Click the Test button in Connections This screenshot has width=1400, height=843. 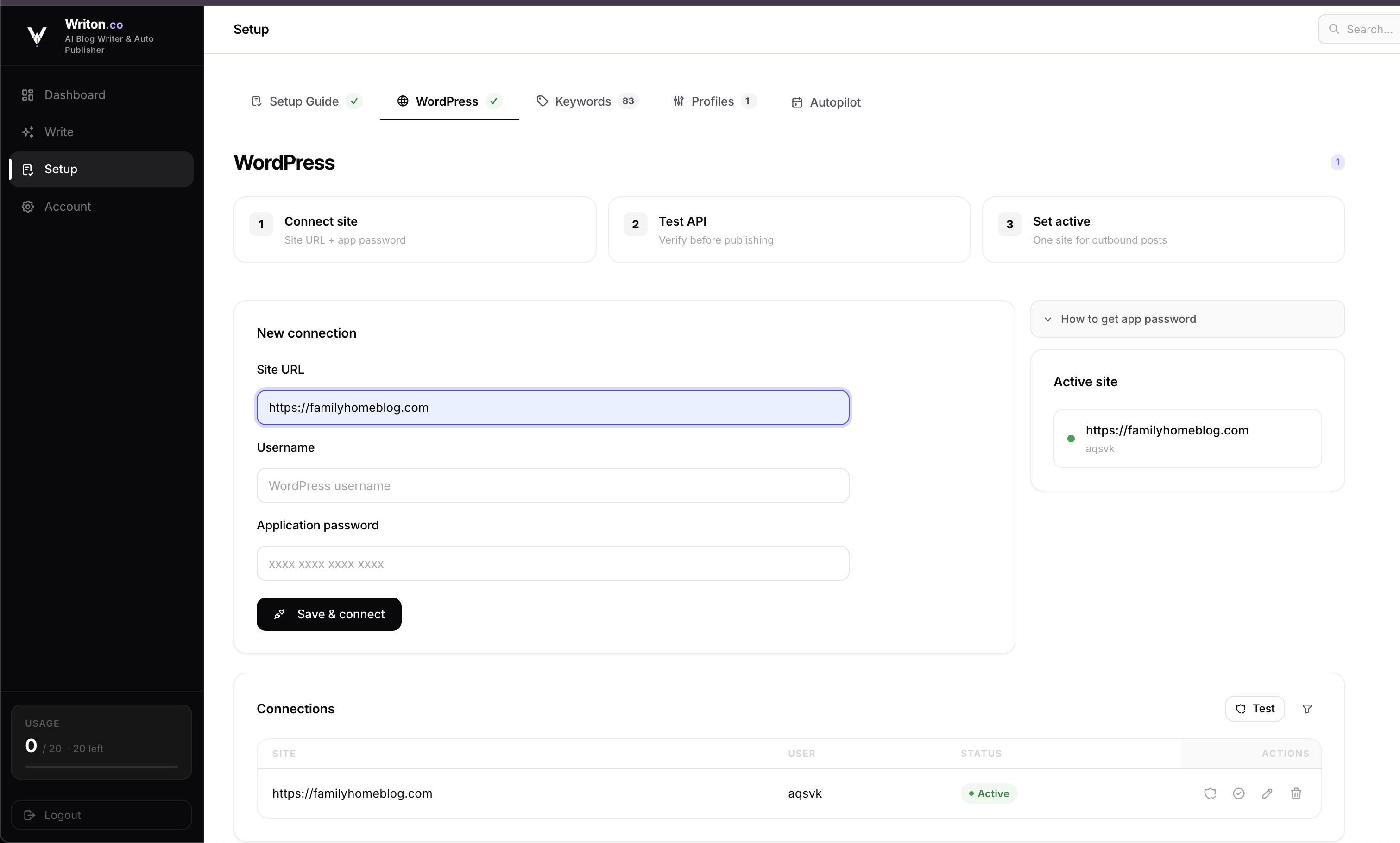point(1255,709)
